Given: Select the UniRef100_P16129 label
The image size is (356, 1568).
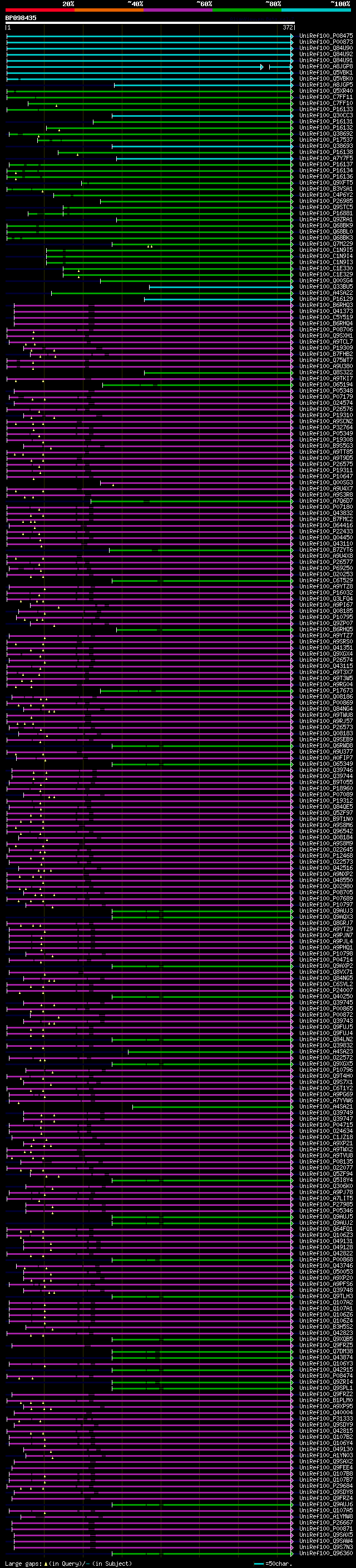Looking at the screenshot, I should click(x=325, y=299).
